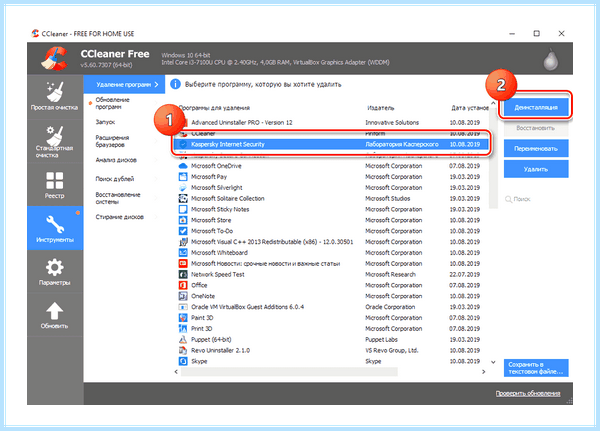
Task: Click list scroll down arrow
Action: coord(493,362)
